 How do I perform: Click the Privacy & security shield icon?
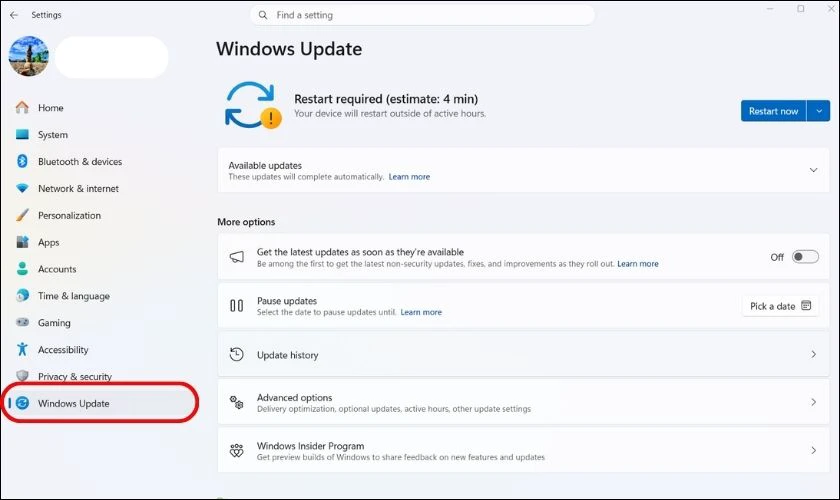pos(22,376)
